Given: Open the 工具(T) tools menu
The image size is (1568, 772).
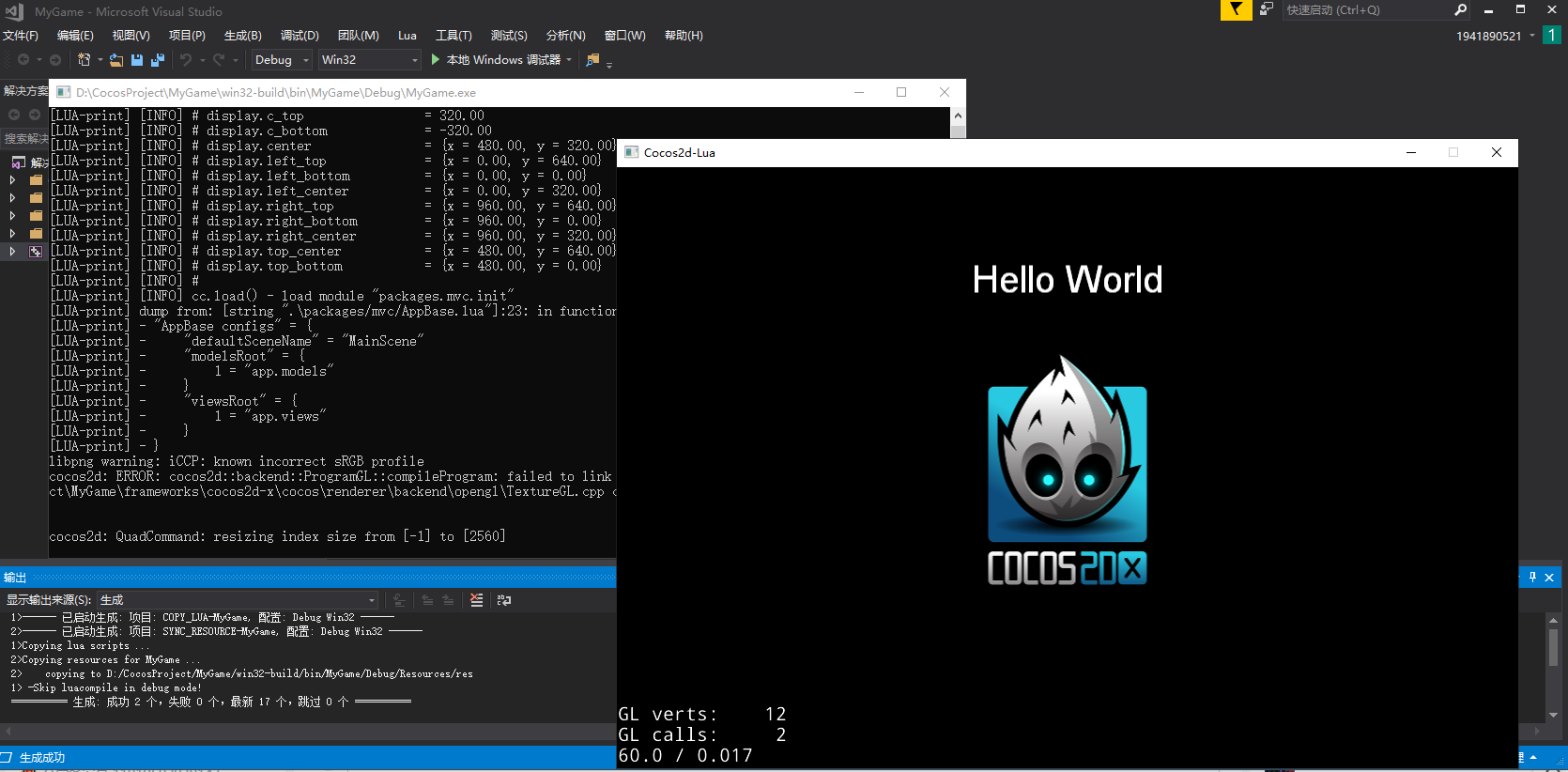Looking at the screenshot, I should [453, 36].
